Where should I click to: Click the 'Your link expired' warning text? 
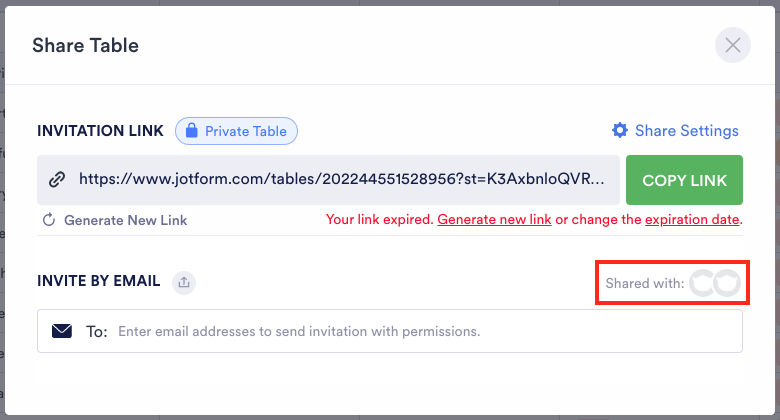pyautogui.click(x=379, y=219)
